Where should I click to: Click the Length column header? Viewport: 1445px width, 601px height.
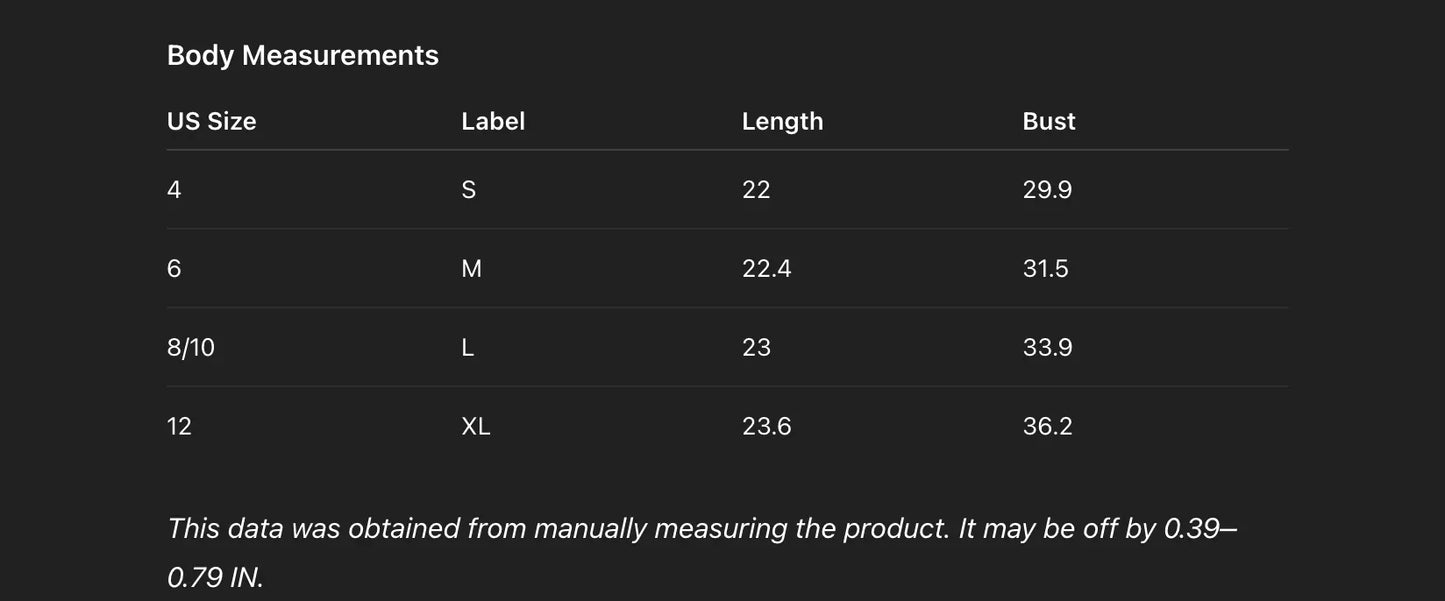[x=782, y=121]
